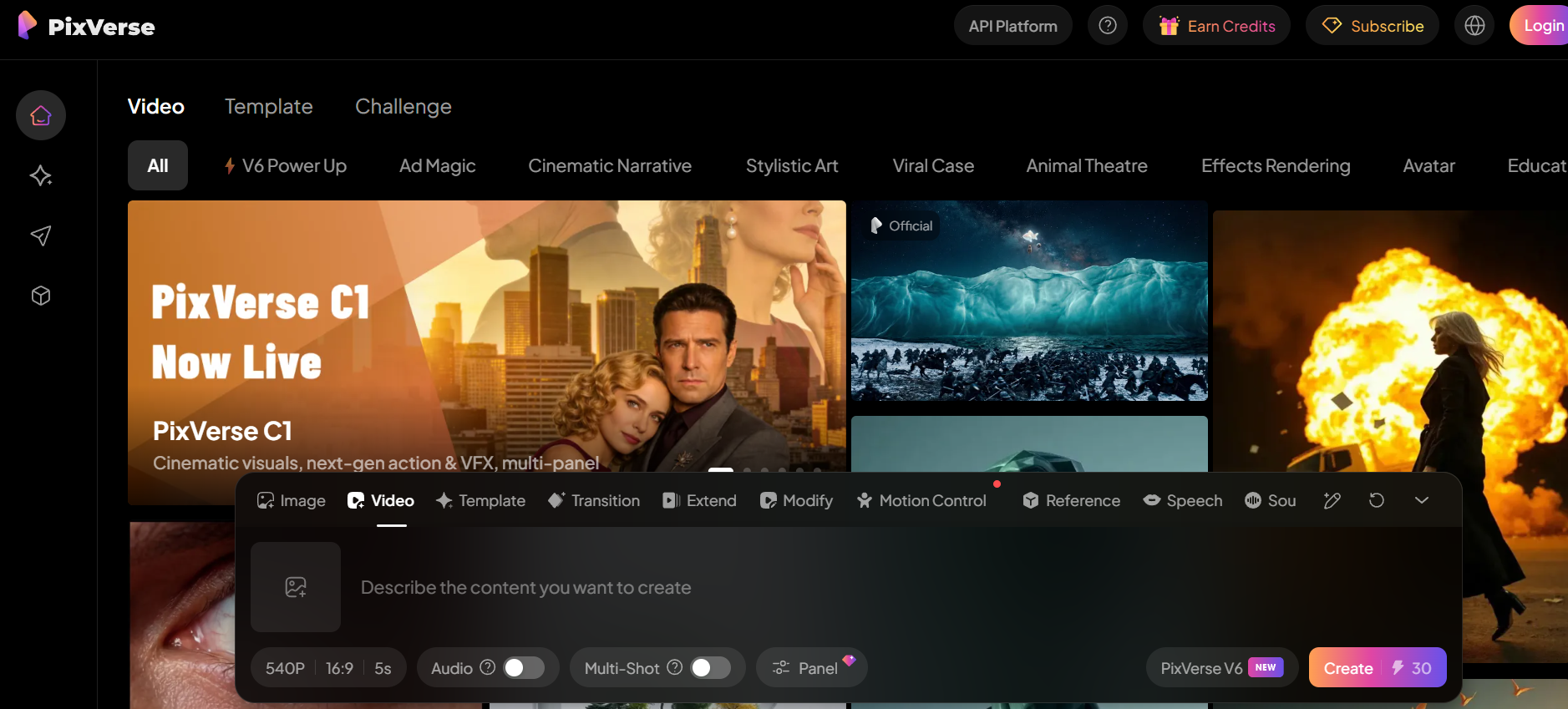Collapse the creation panel with chevron

[x=1422, y=500]
